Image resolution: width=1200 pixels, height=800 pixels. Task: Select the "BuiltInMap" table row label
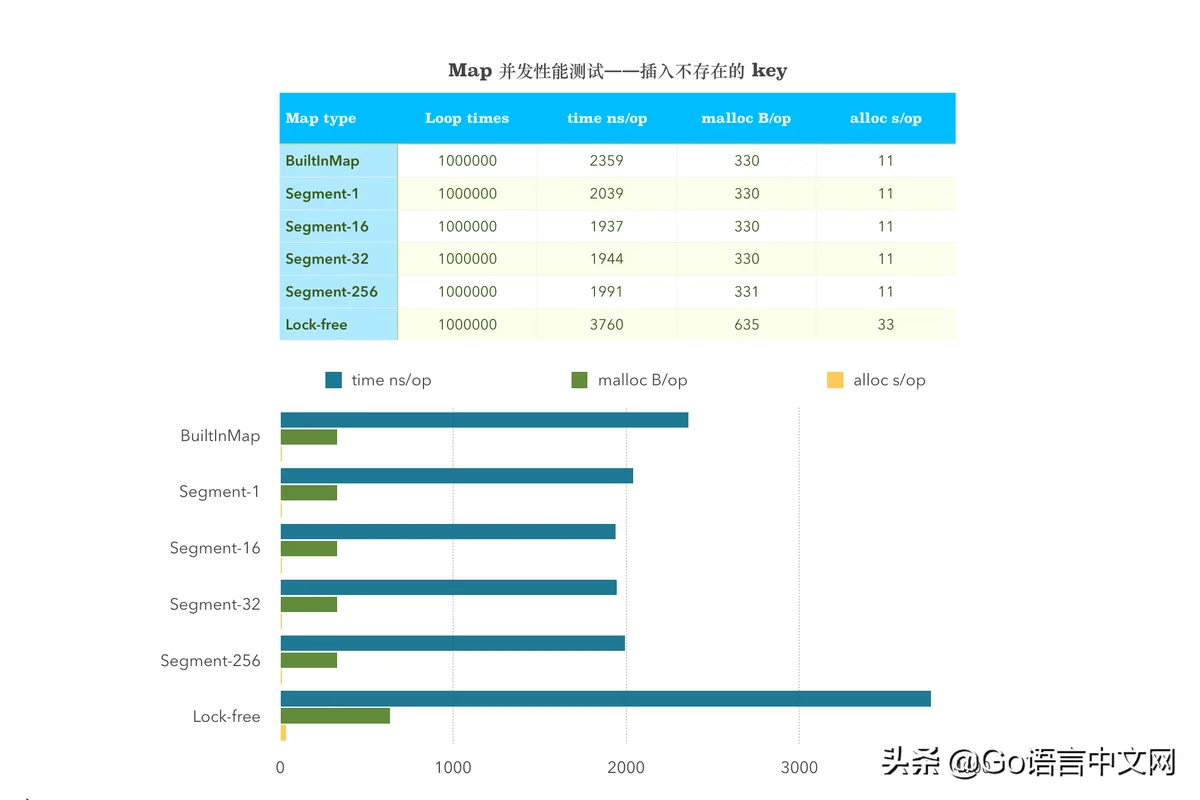[322, 161]
